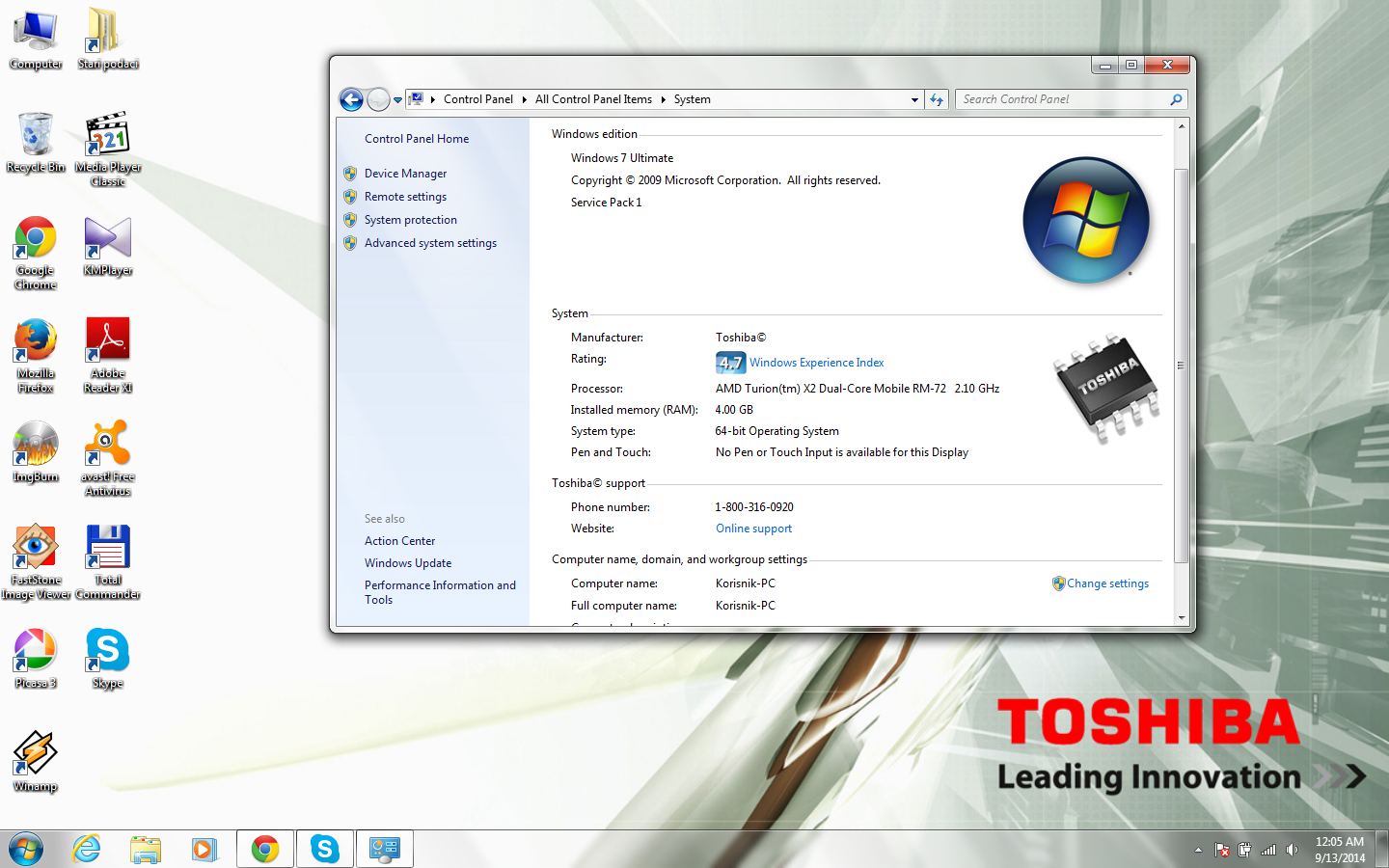This screenshot has width=1389, height=868.
Task: Click the Skype taskbar button
Action: (x=325, y=849)
